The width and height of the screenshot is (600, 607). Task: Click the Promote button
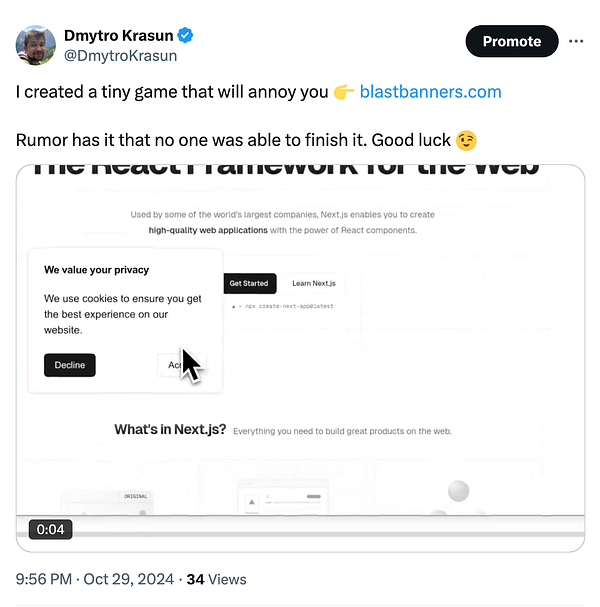click(x=512, y=41)
